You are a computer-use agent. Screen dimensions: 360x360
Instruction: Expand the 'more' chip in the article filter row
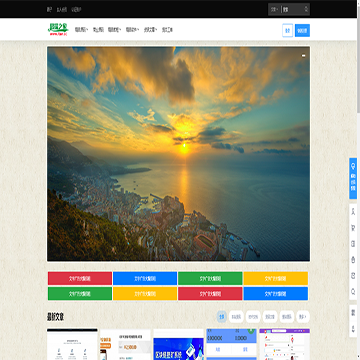click(303, 317)
